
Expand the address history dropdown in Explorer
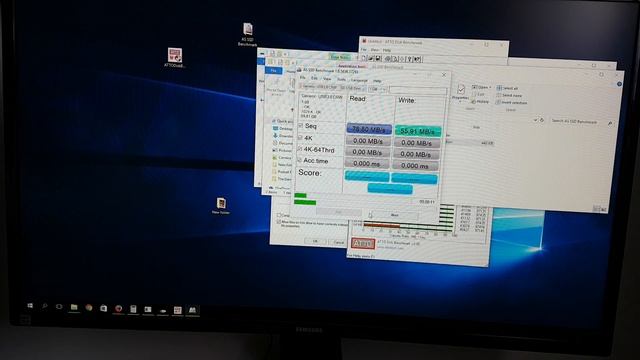(535, 120)
